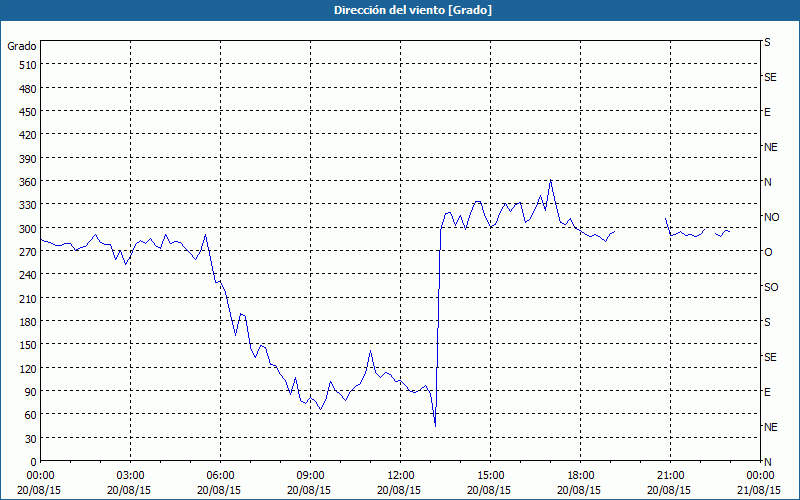
Task: Select the 240 y-axis label
Action: pyautogui.click(x=28, y=276)
